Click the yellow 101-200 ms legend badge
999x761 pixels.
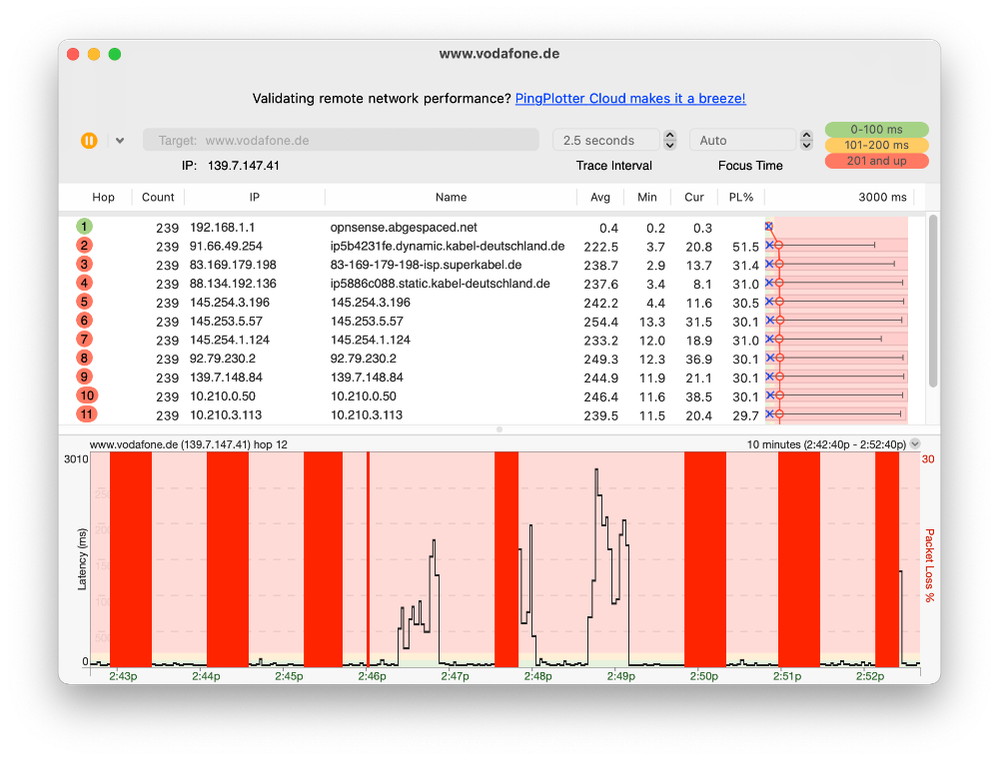click(x=876, y=145)
